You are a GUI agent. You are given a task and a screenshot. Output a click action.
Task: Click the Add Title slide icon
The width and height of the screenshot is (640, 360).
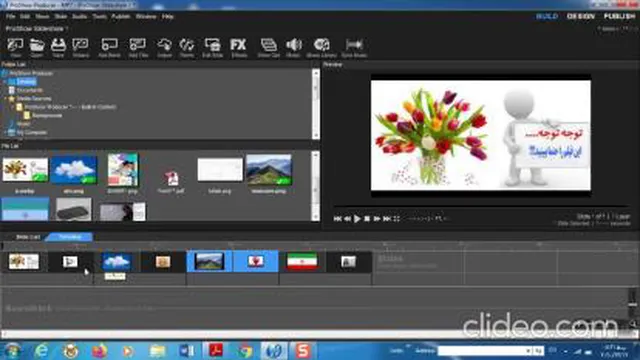138,47
